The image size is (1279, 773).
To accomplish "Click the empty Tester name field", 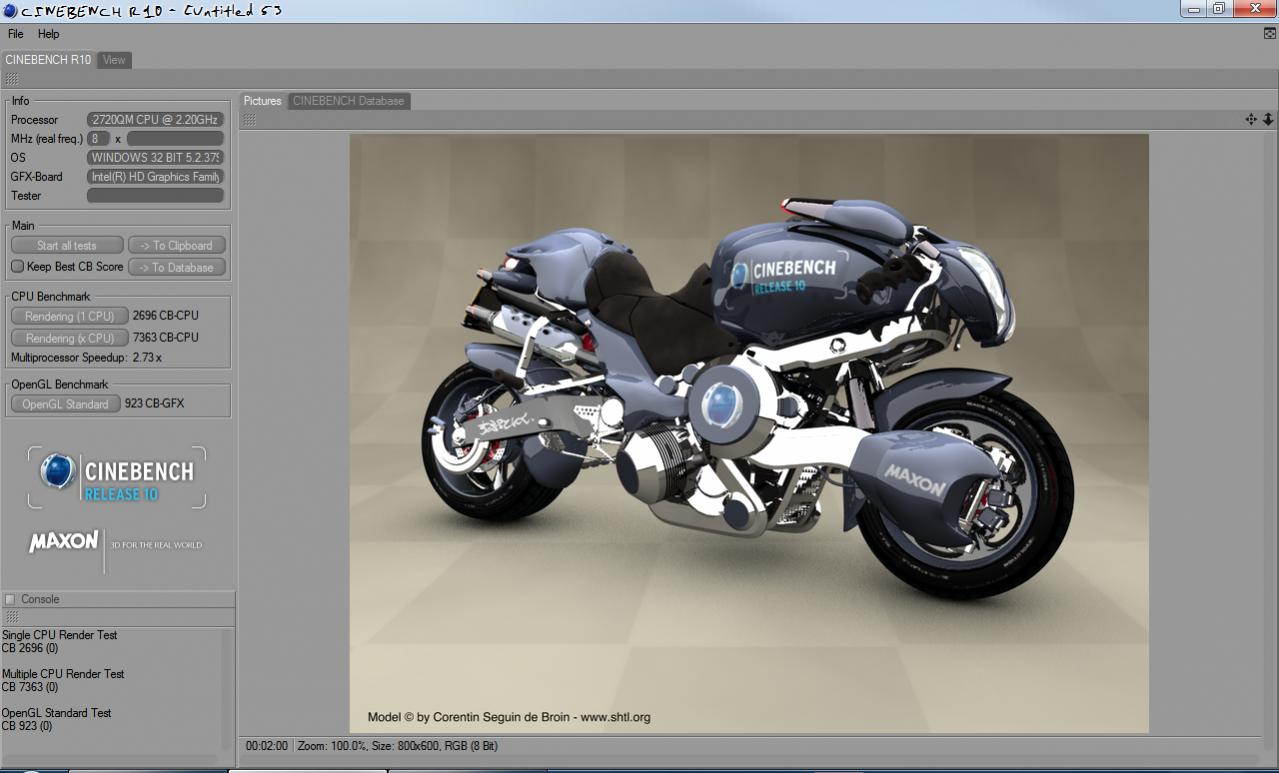I will pyautogui.click(x=155, y=196).
